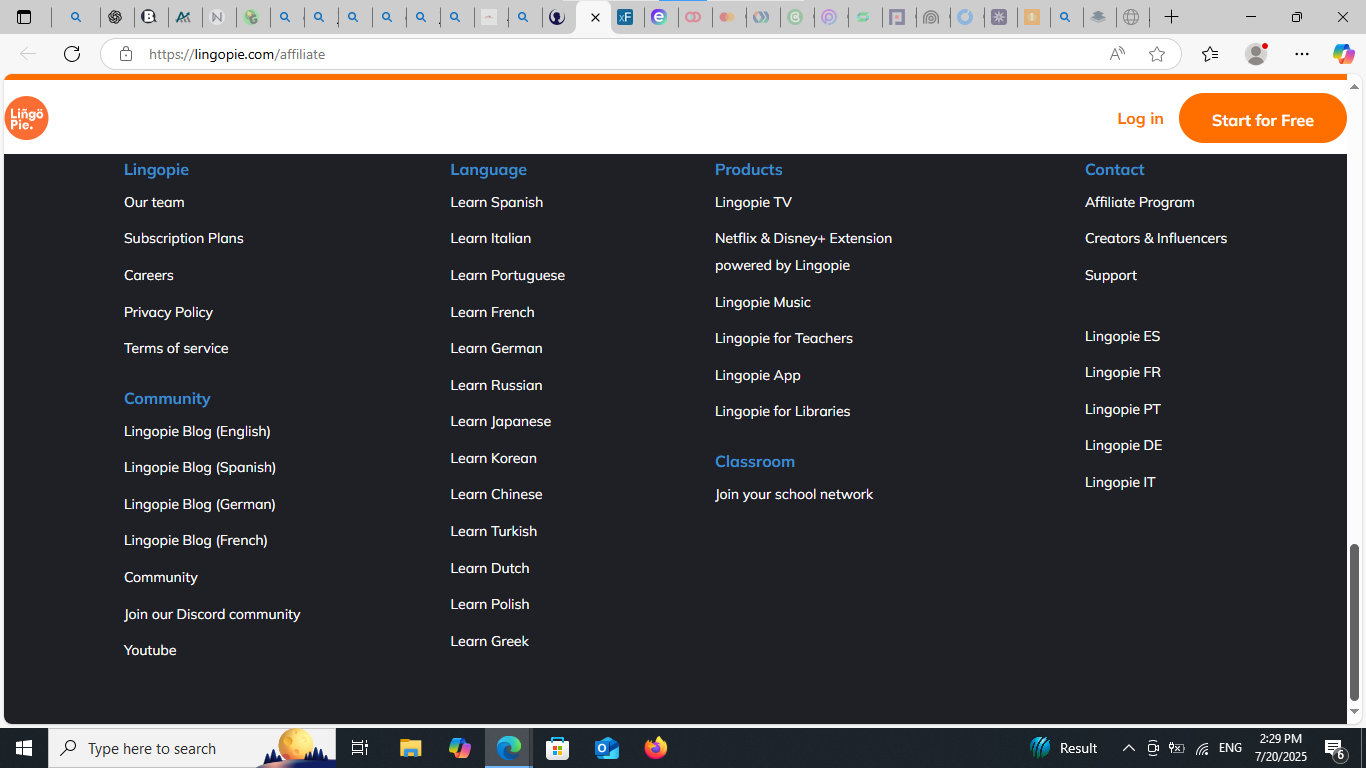The width and height of the screenshot is (1366, 768).
Task: Open Terms of service link
Action: pos(176,348)
